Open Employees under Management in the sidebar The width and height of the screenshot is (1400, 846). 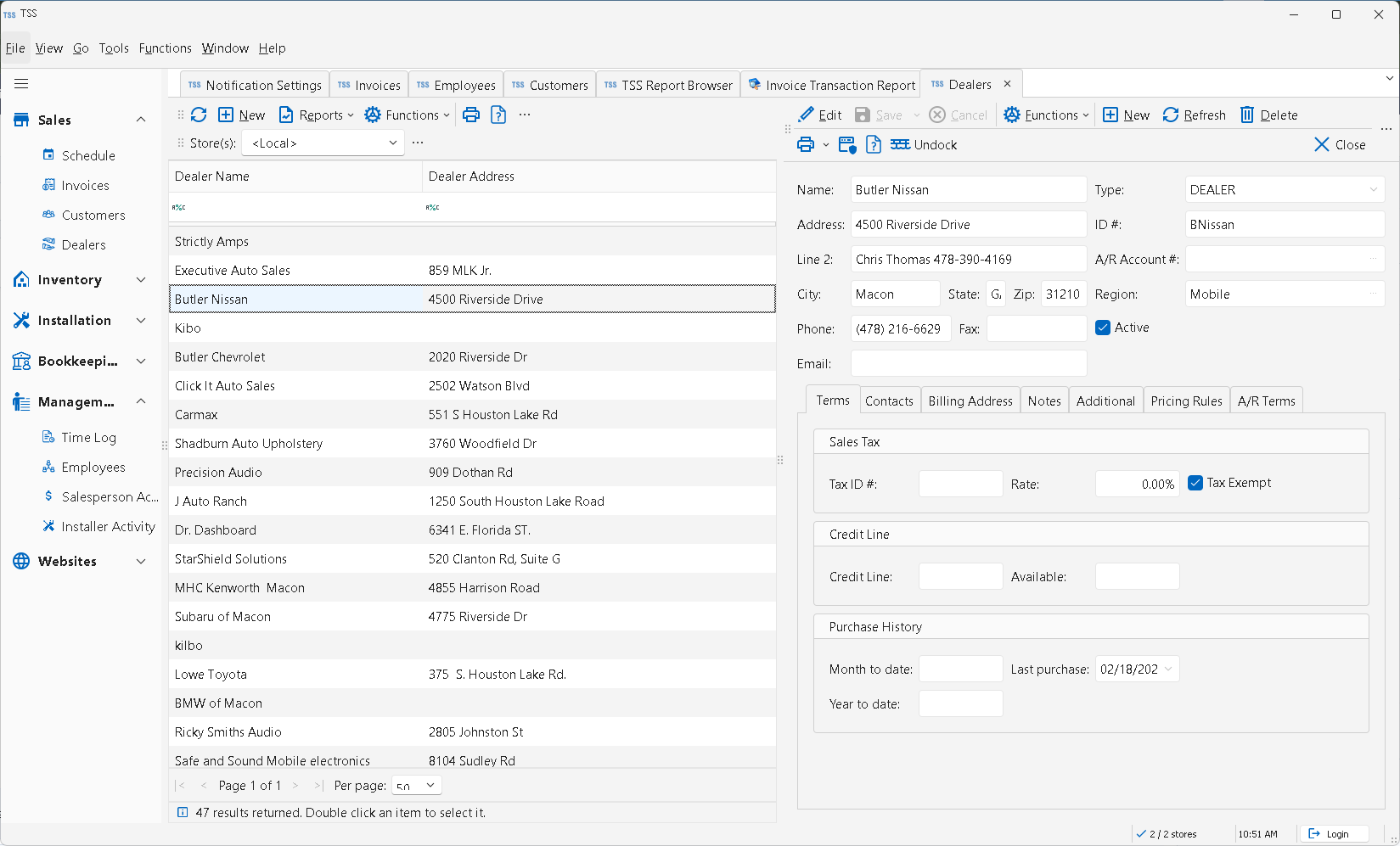[93, 468]
